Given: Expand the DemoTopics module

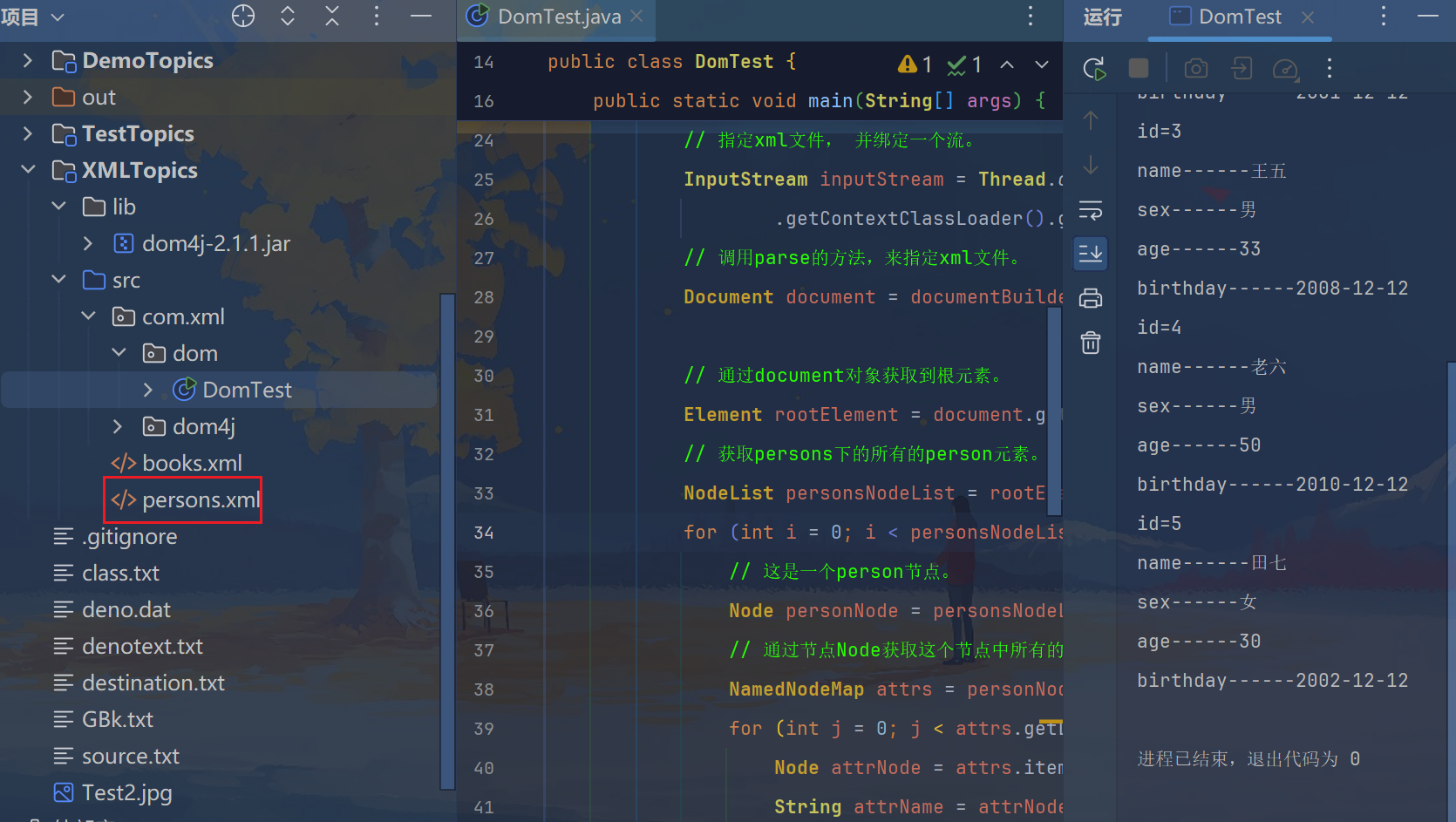Looking at the screenshot, I should point(27,60).
